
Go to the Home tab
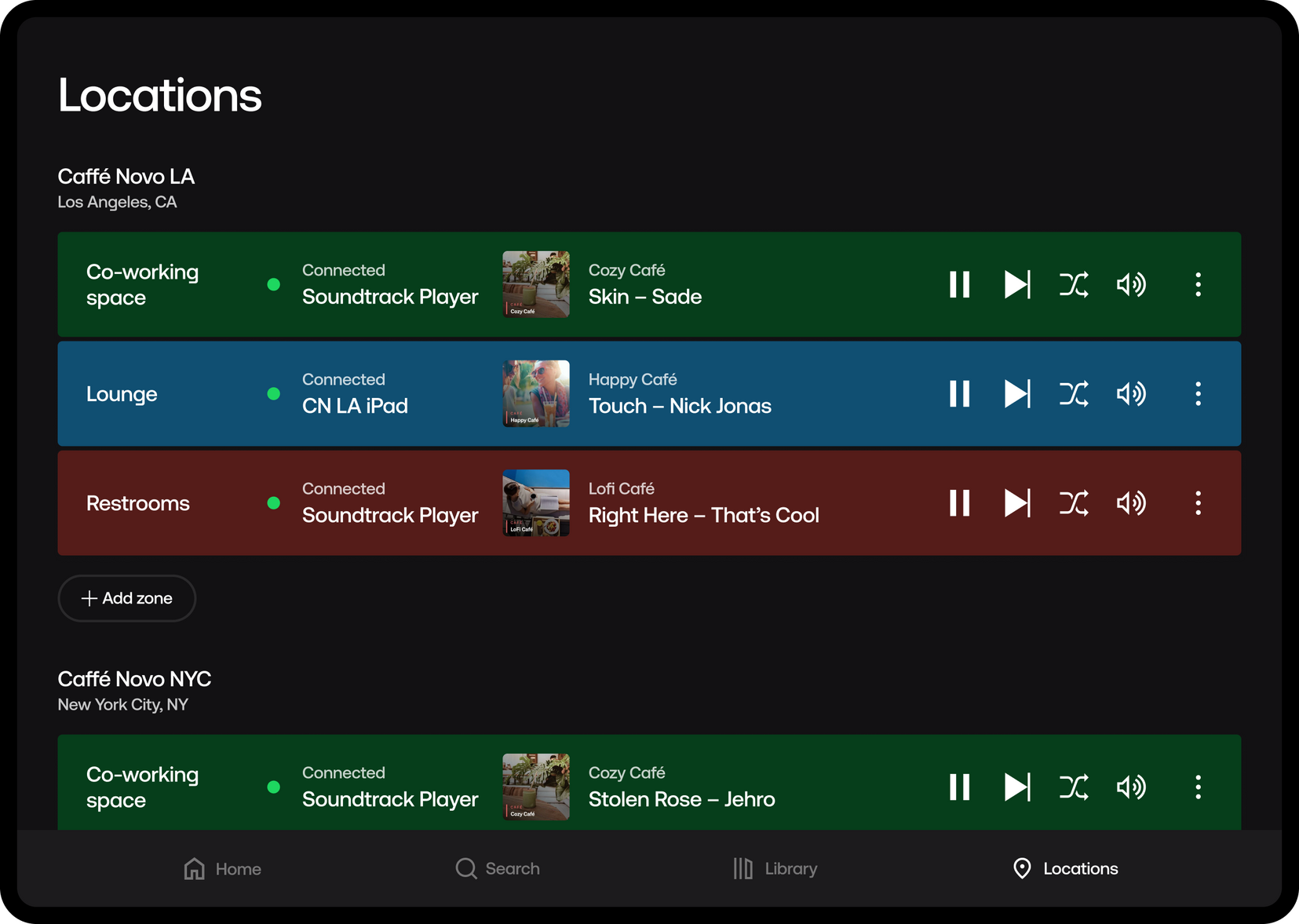coord(221,868)
